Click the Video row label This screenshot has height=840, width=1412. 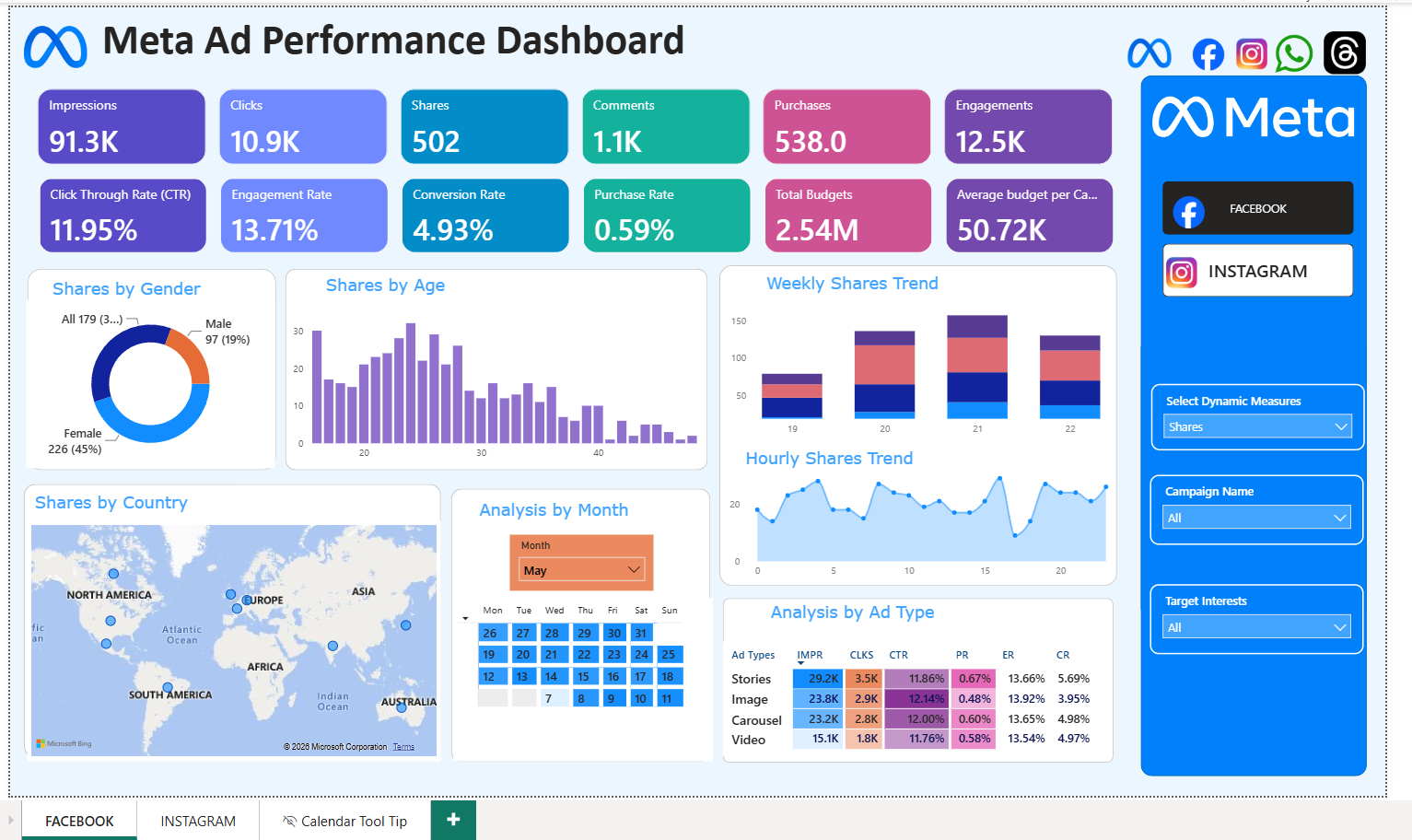(748, 740)
